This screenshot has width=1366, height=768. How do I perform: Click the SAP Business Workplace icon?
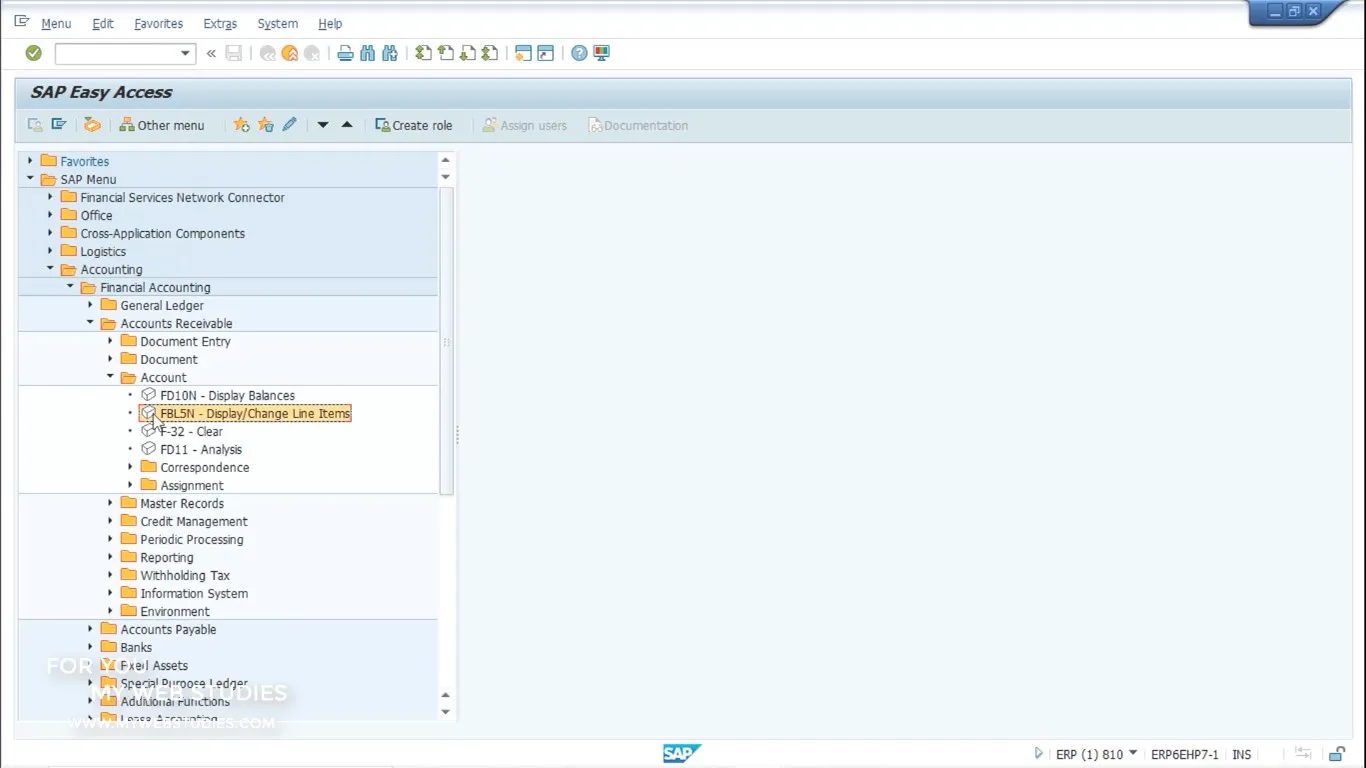[92, 125]
